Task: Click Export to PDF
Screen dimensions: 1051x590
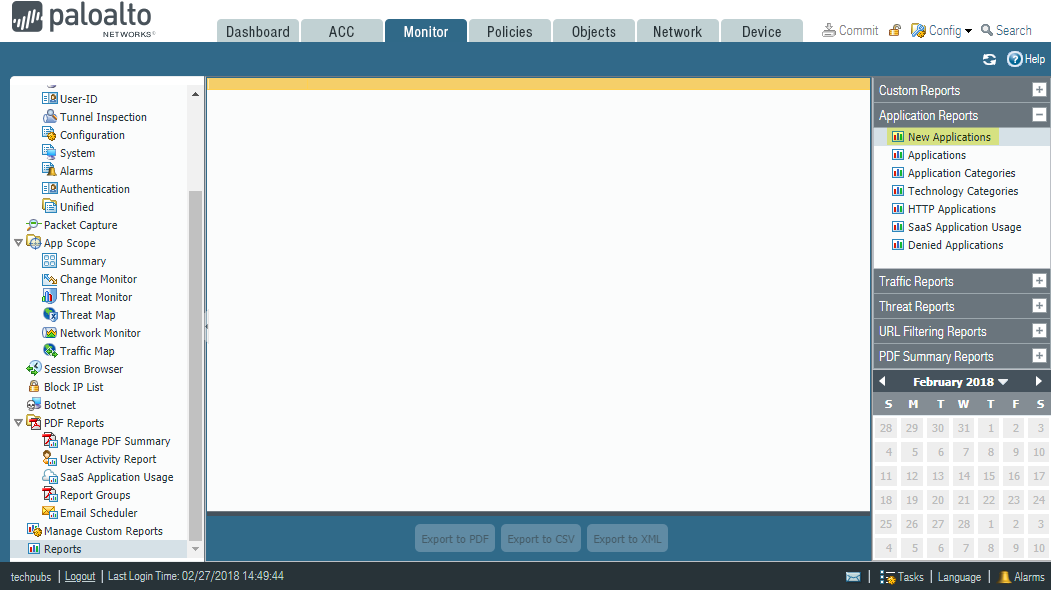Action: (455, 538)
